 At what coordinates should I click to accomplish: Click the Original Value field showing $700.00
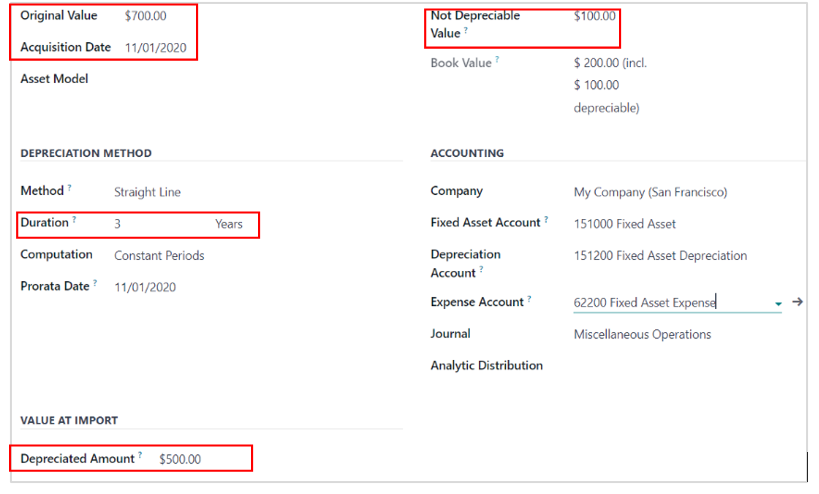(146, 16)
